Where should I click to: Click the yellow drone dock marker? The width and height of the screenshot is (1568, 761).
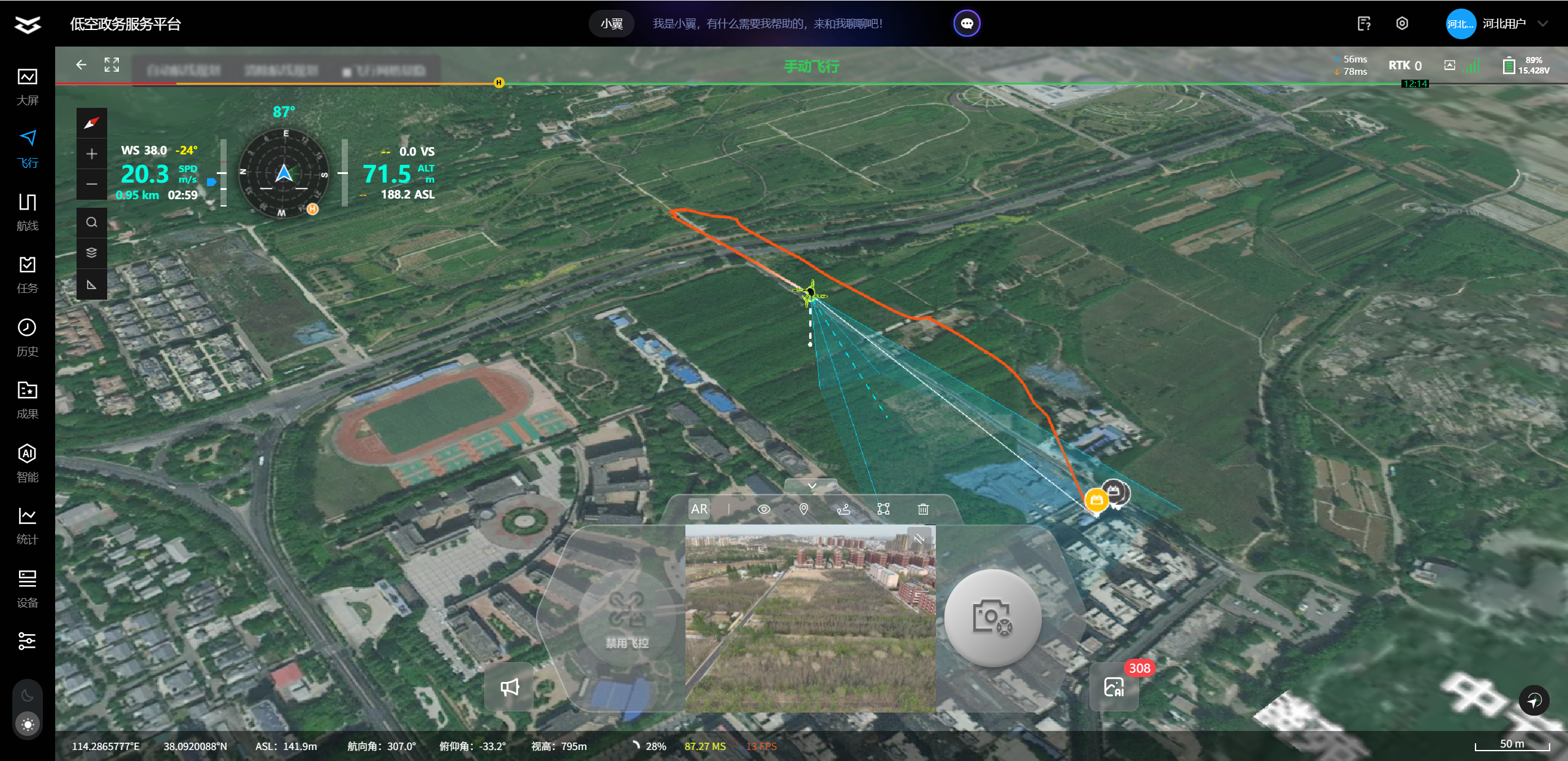(x=1096, y=501)
